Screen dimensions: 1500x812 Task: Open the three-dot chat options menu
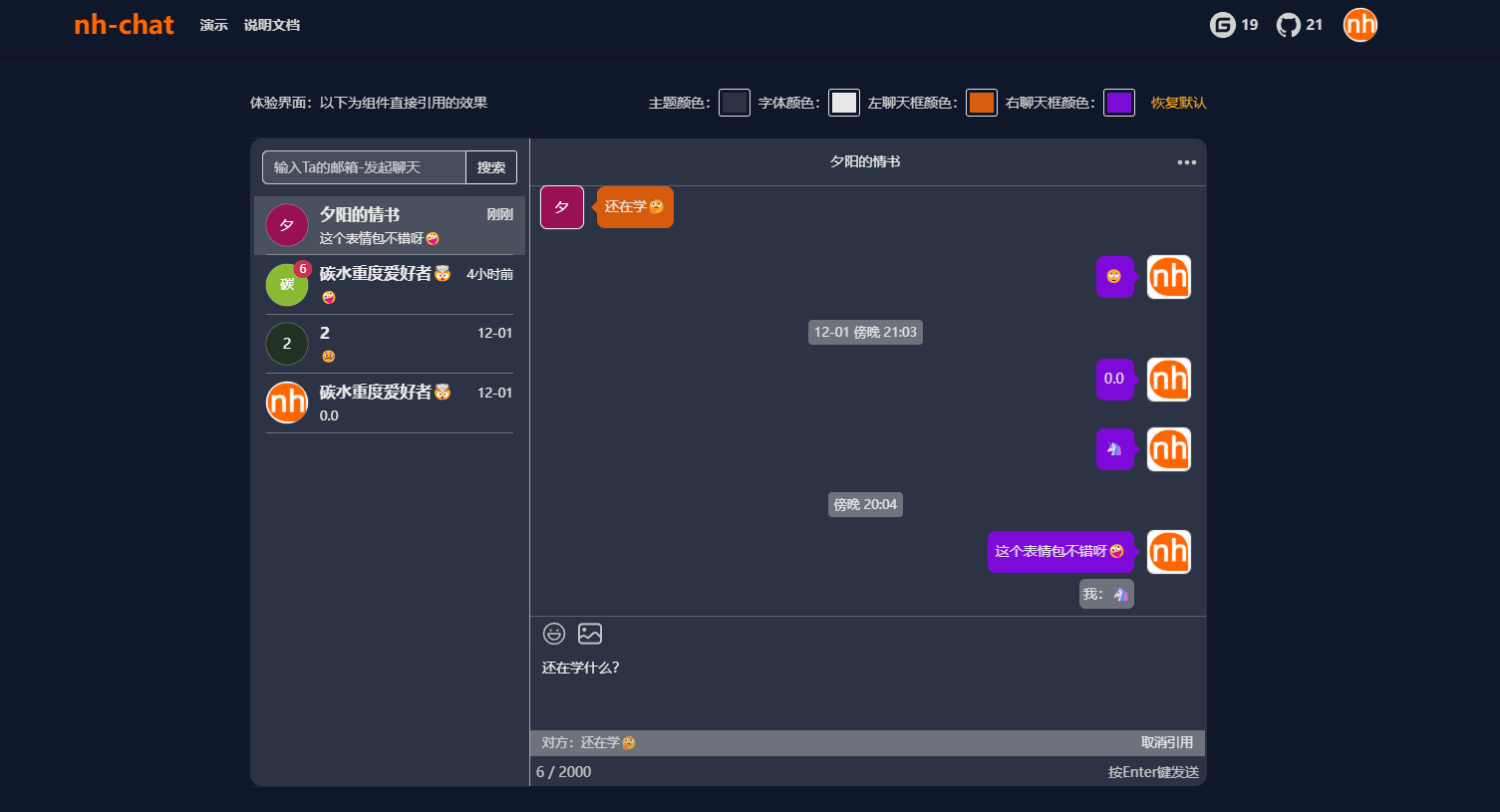tap(1186, 162)
